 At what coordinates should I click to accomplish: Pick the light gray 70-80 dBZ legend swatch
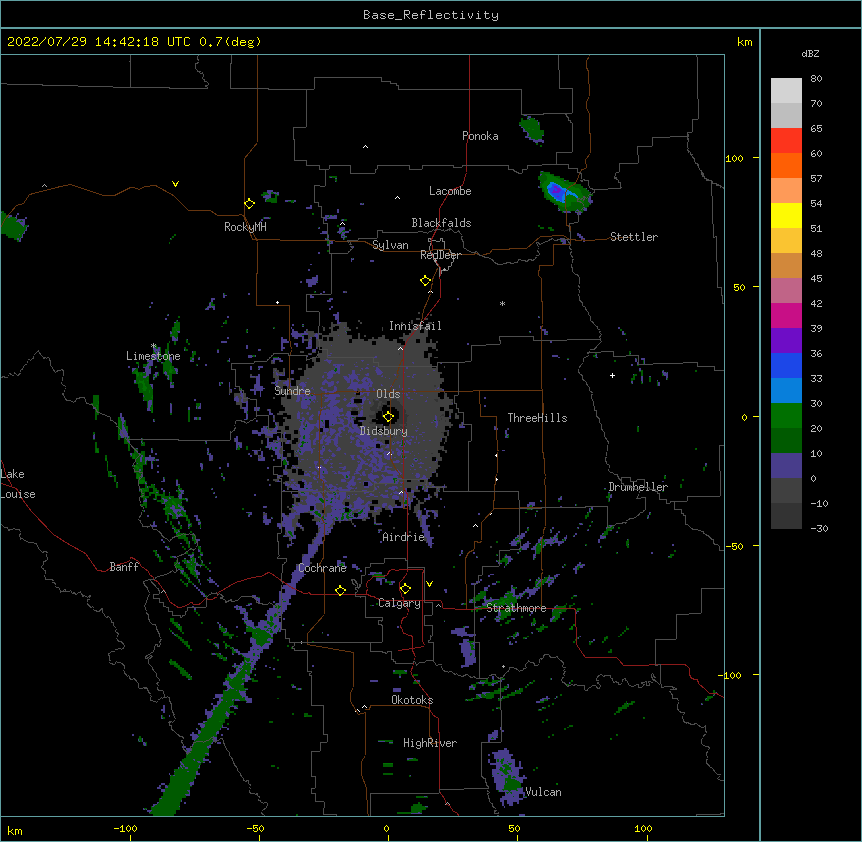coord(786,90)
